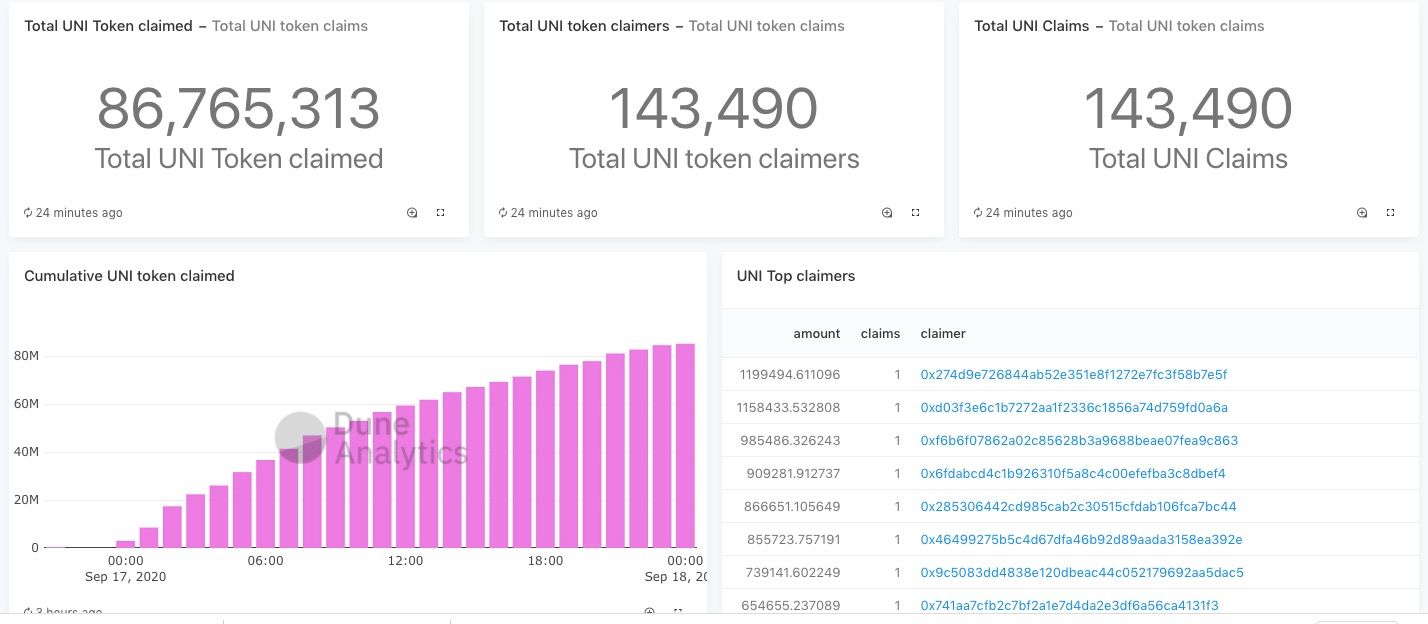Click the 80M y-axis label on the chart
This screenshot has width=1428, height=624.
(26, 356)
